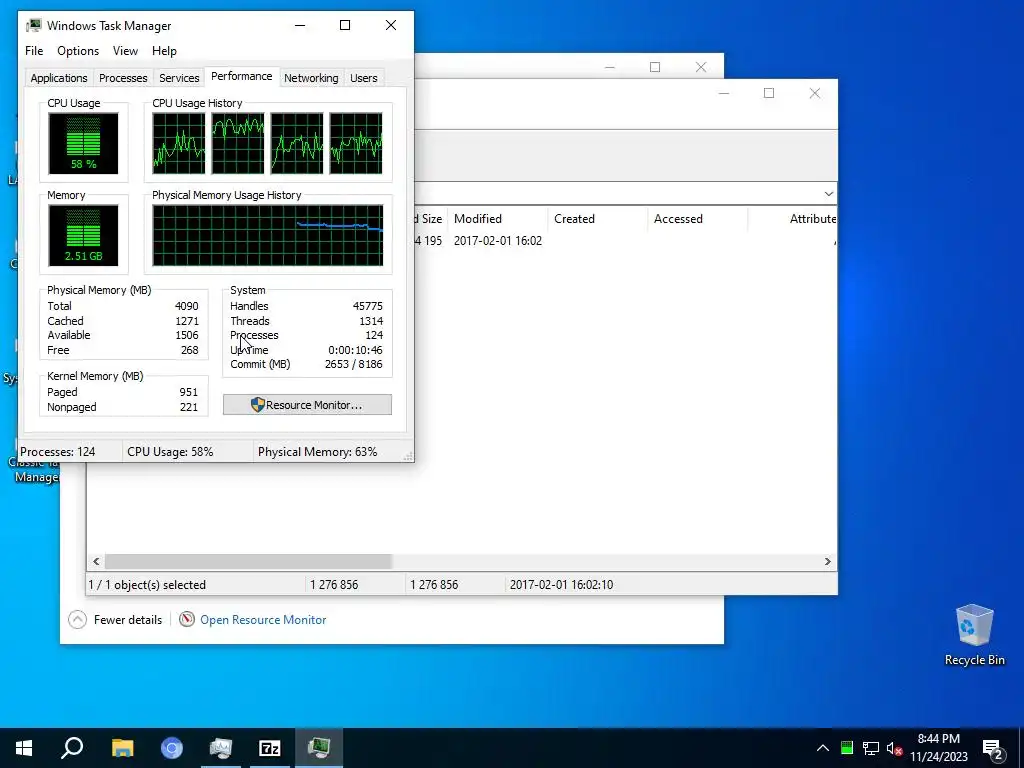Click the Open Resource Monitor gauge icon
The image size is (1024, 768).
(187, 619)
